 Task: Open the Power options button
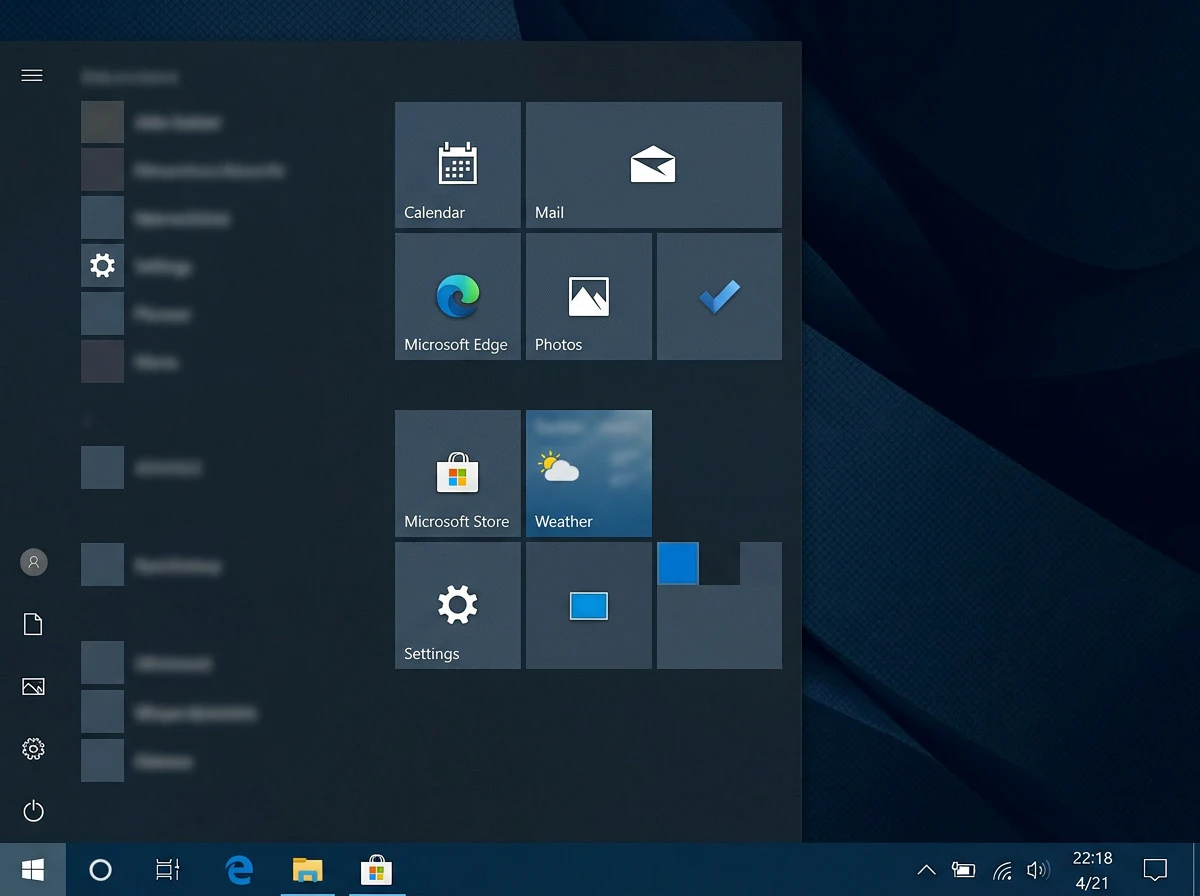(33, 811)
